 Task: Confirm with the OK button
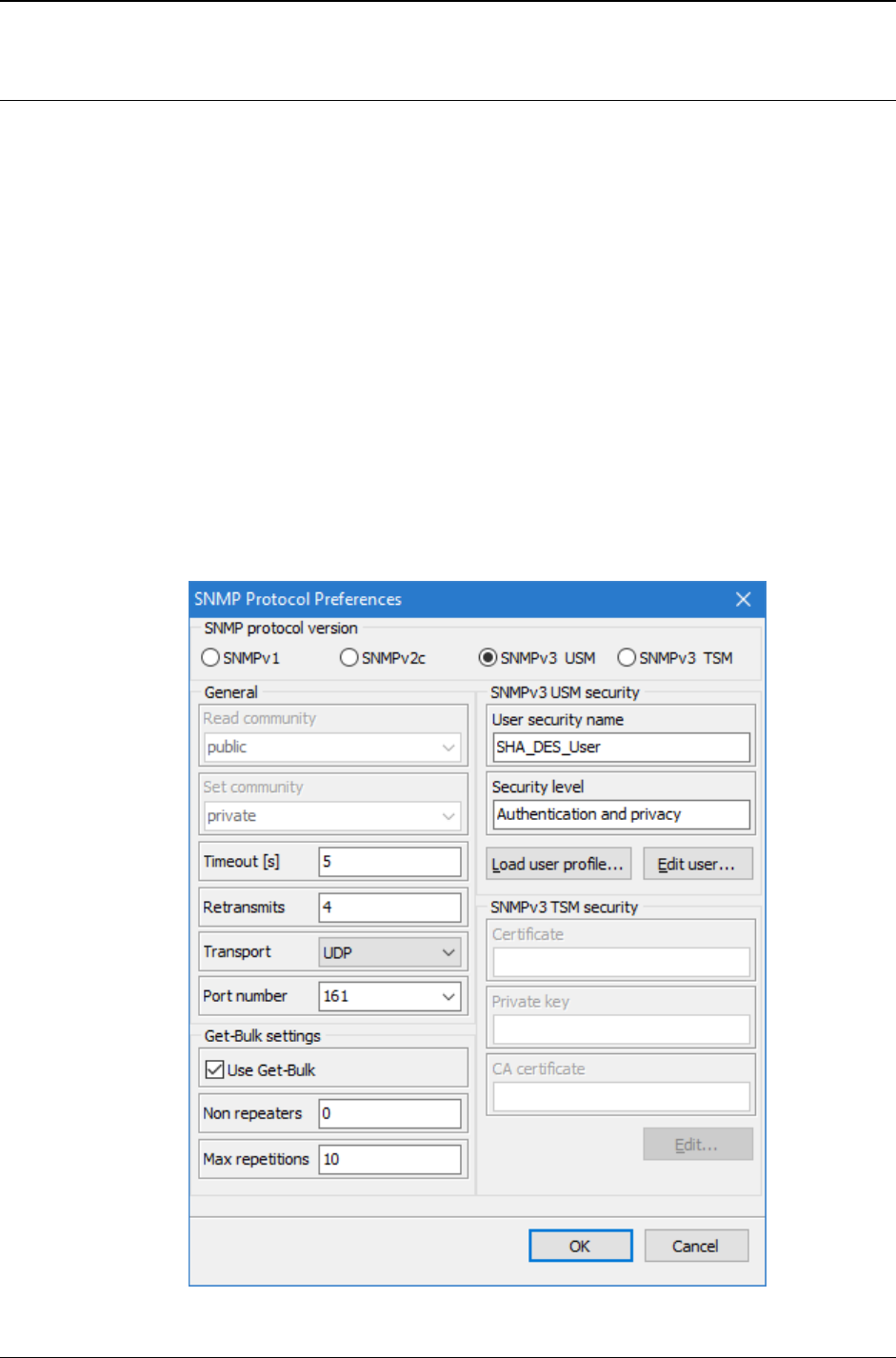click(x=581, y=1246)
